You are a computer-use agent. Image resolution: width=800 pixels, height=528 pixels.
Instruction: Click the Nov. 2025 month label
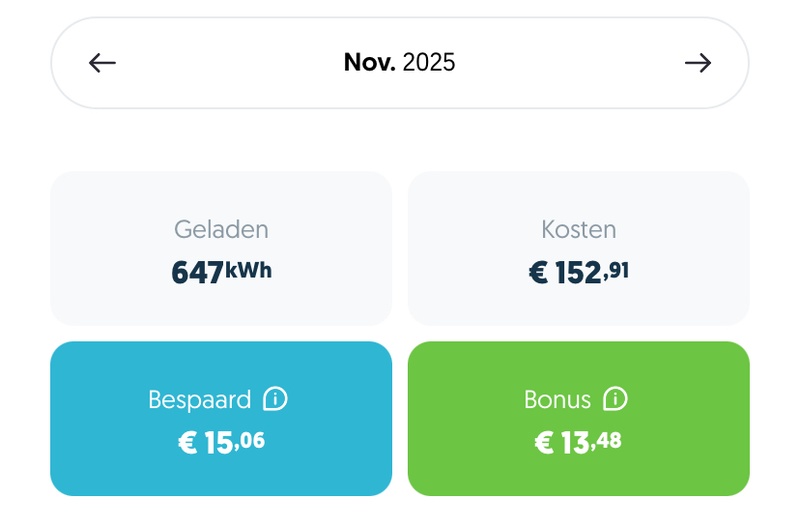[399, 63]
